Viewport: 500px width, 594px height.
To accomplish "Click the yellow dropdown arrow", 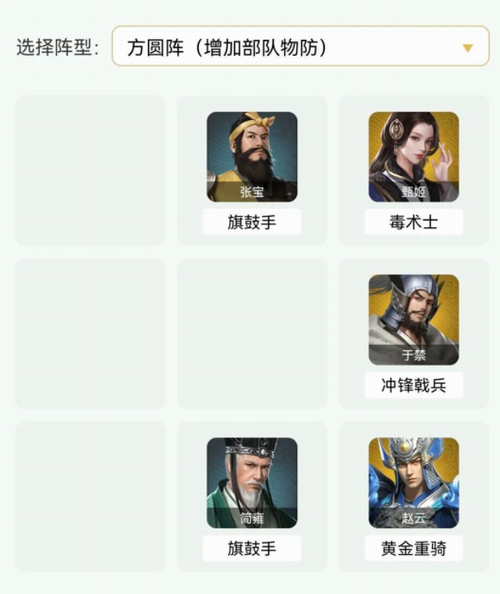I will (468, 48).
